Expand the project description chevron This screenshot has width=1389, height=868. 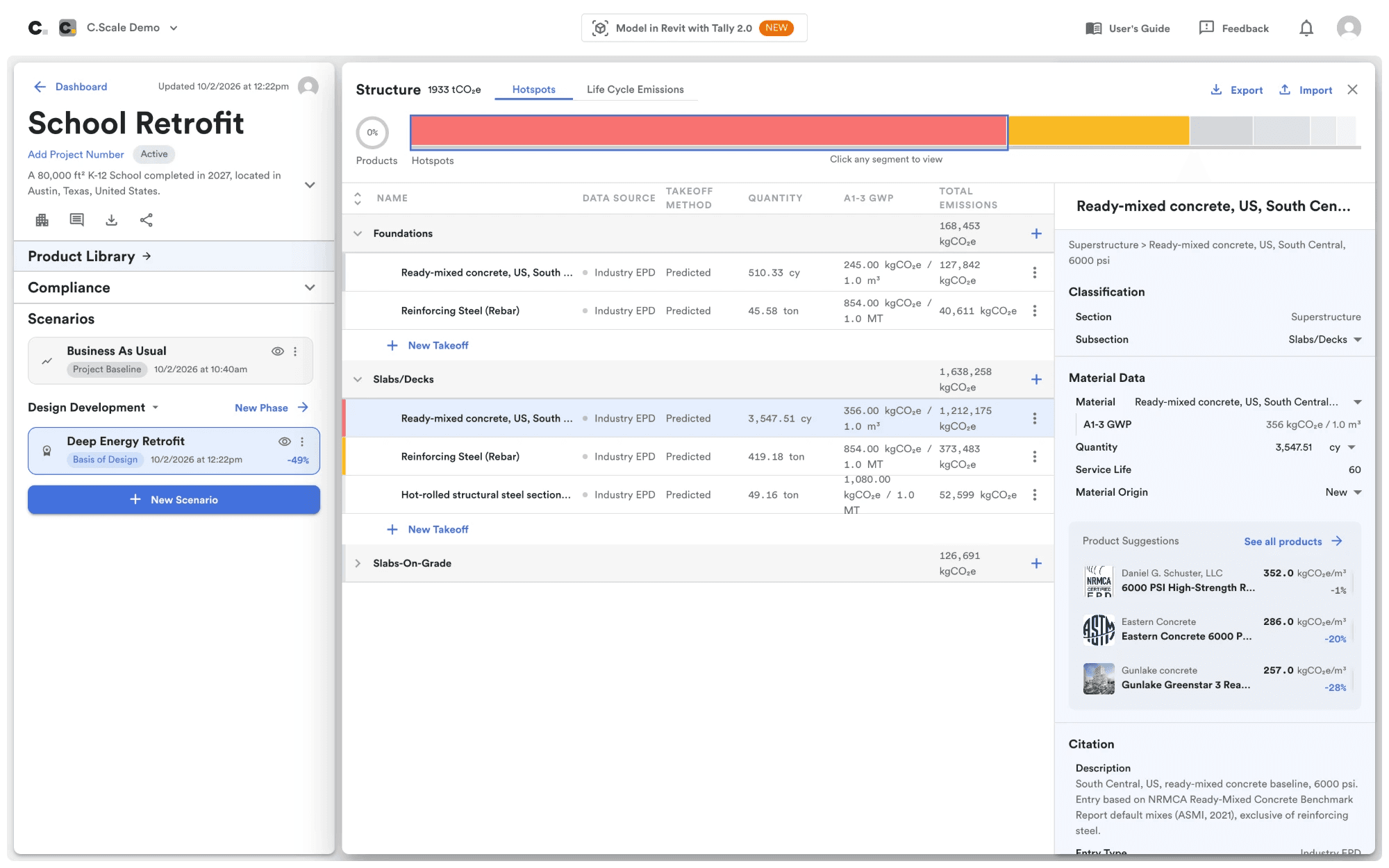310,185
